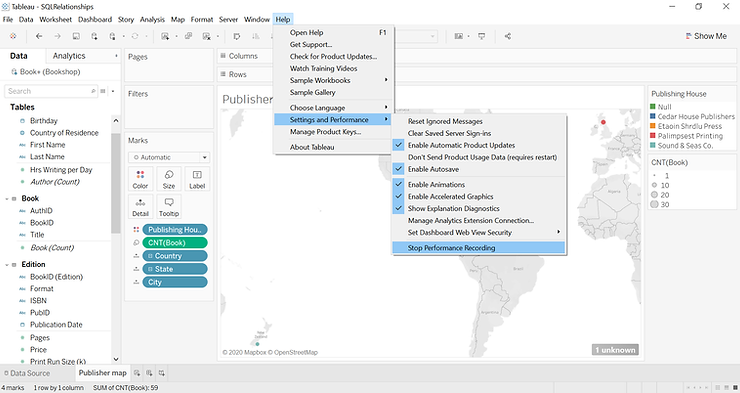Click the New Data Source icon
Viewport: 740px width, 393px height.
[x=94, y=36]
